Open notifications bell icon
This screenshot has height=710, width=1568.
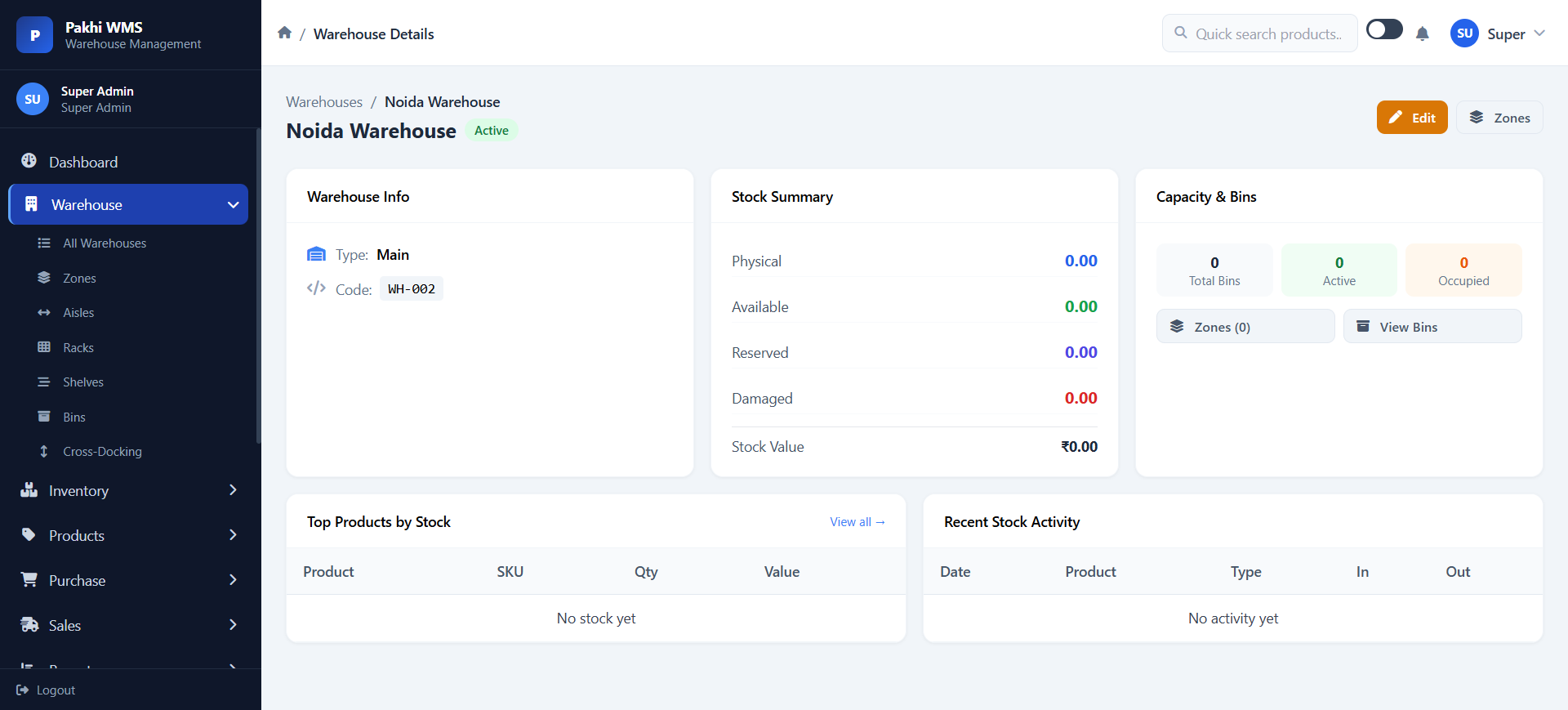1422,33
